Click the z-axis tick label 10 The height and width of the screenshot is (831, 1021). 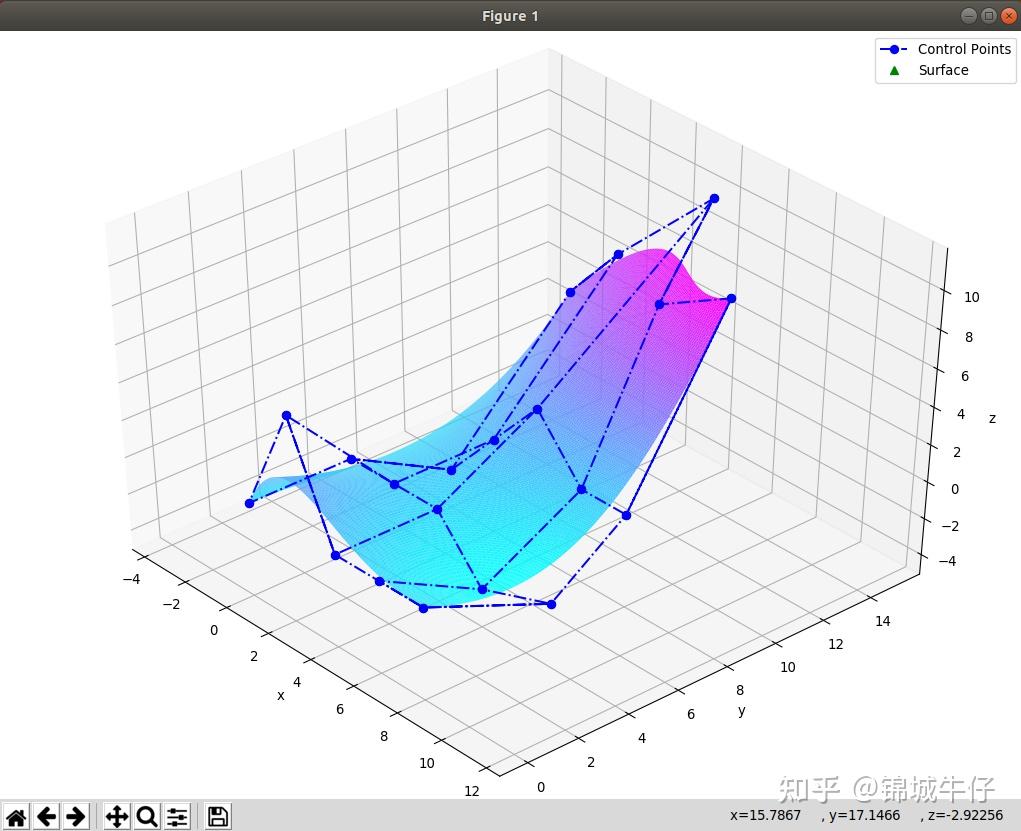tap(971, 297)
